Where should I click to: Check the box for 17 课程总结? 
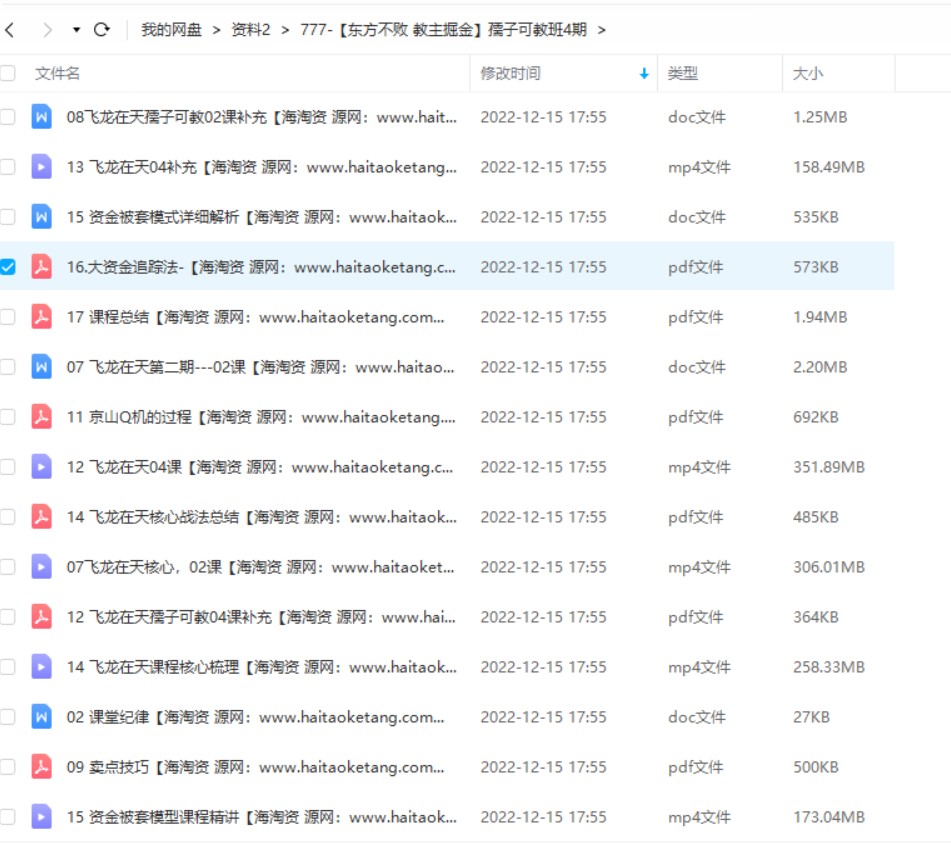click(7, 317)
